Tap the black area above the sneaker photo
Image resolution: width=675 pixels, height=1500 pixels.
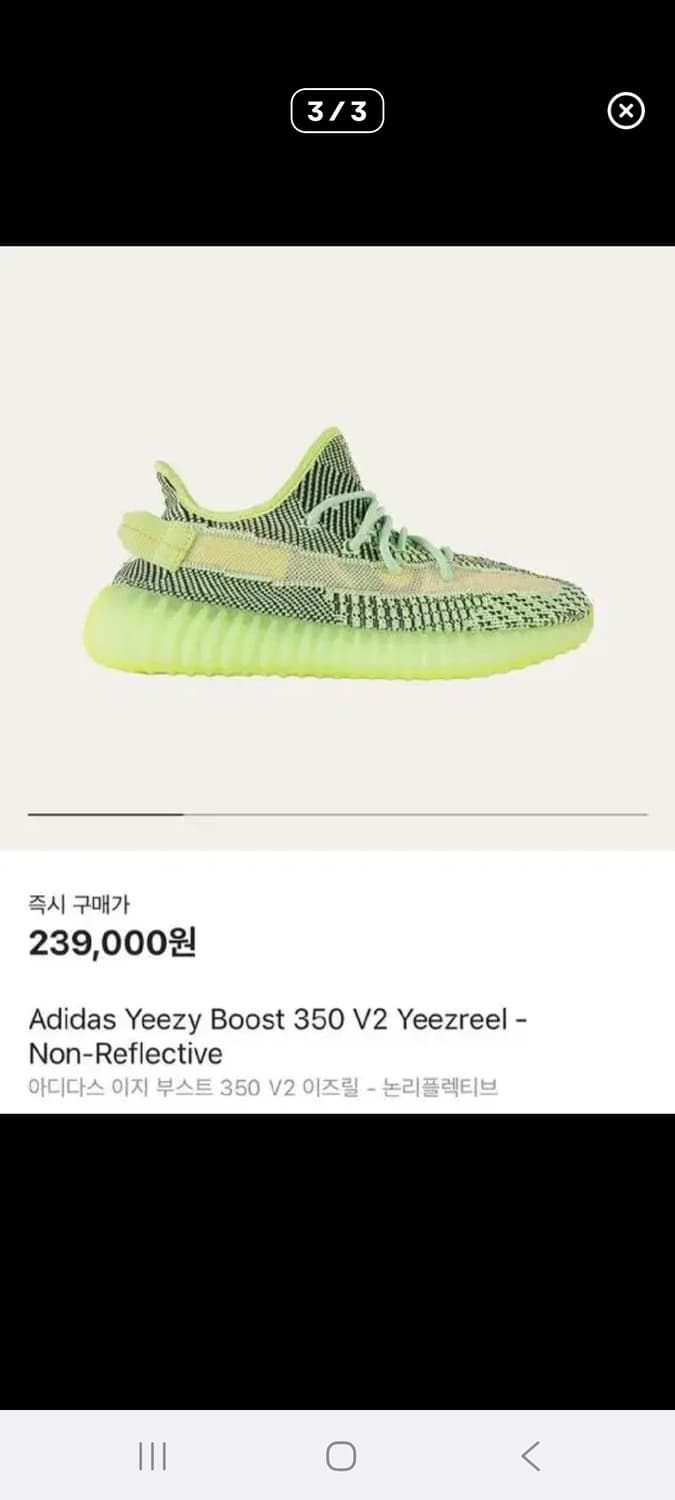(x=337, y=190)
